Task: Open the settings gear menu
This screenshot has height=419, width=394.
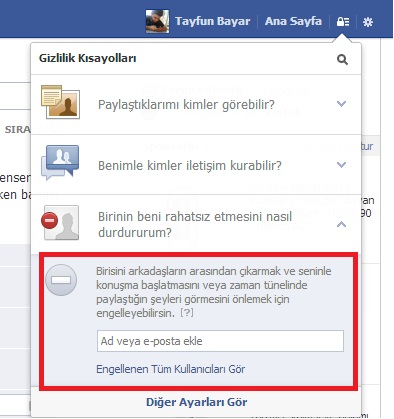Action: point(368,22)
